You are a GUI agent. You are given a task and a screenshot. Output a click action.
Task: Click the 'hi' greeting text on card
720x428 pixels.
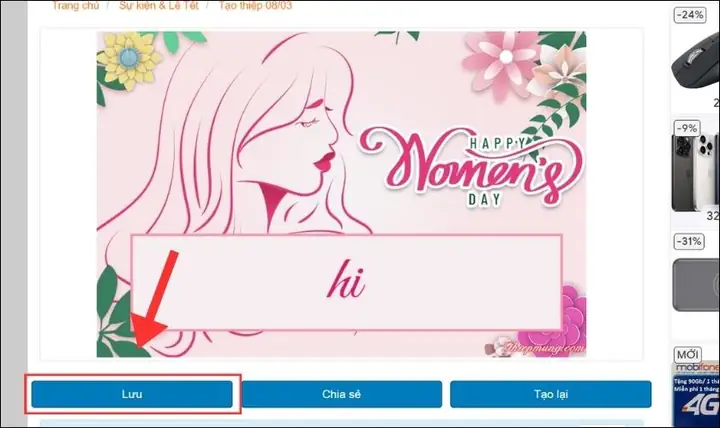click(x=346, y=280)
